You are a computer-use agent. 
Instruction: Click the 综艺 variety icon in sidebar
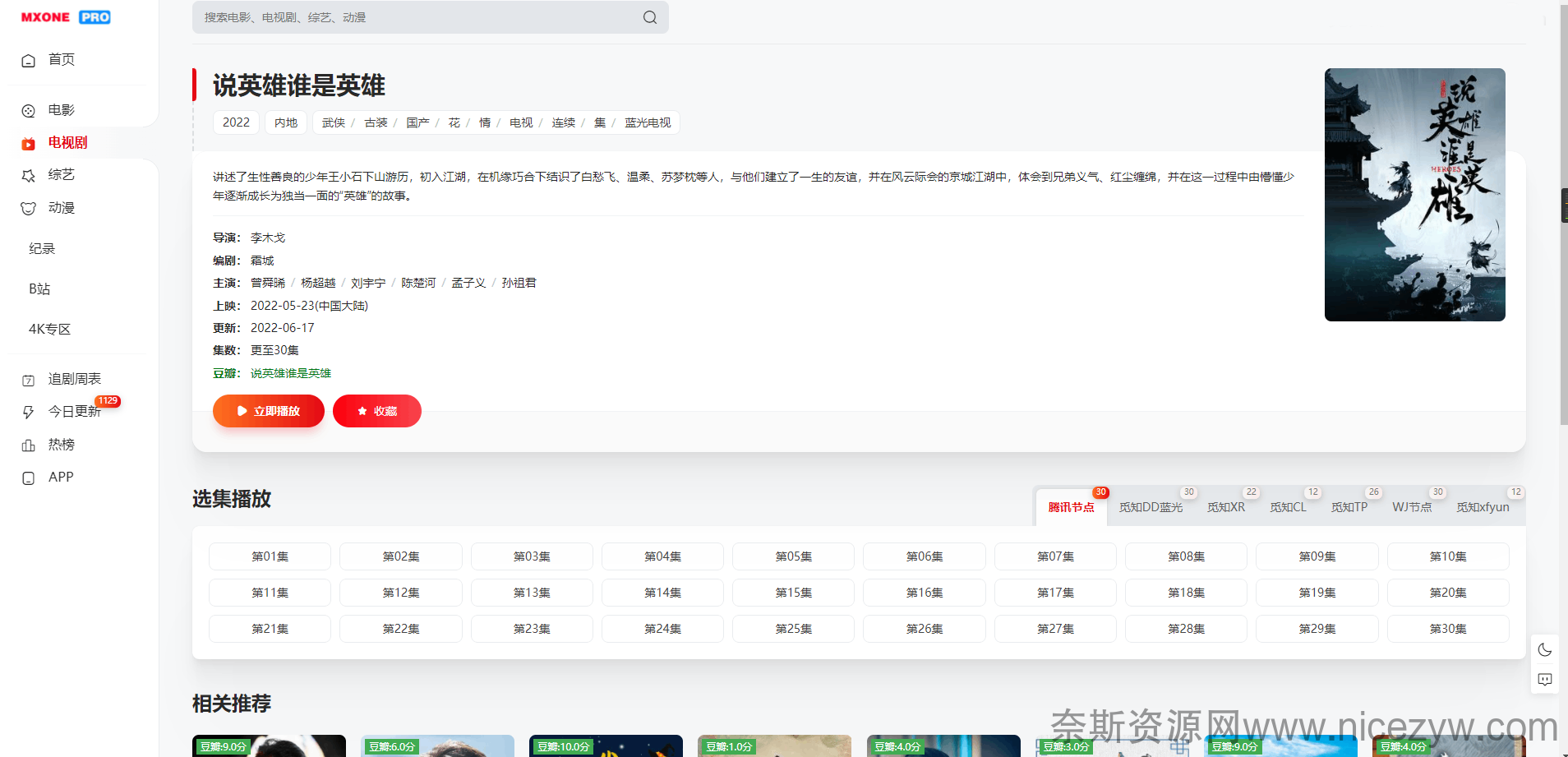(29, 176)
